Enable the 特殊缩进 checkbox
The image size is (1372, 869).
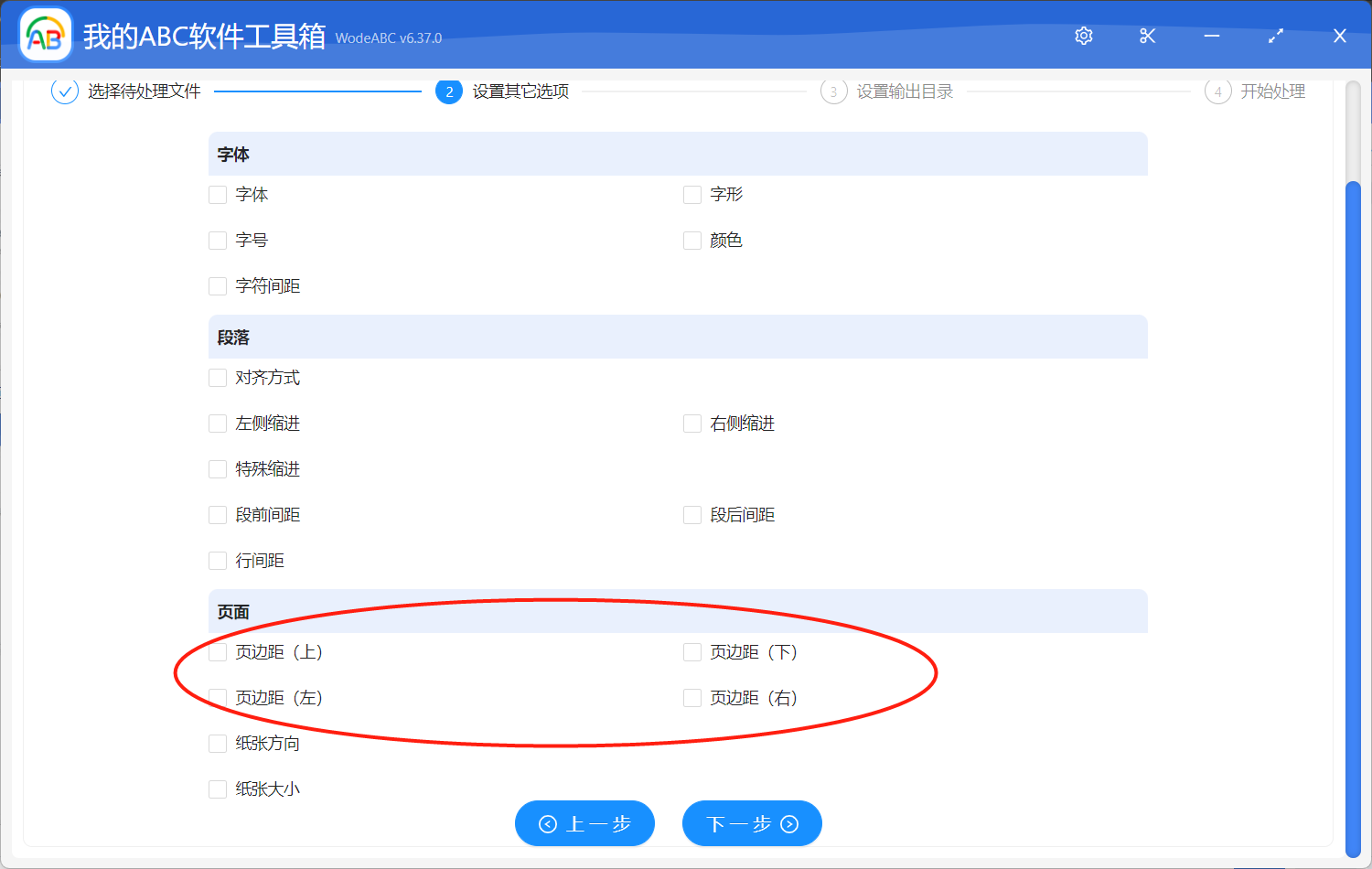click(217, 468)
